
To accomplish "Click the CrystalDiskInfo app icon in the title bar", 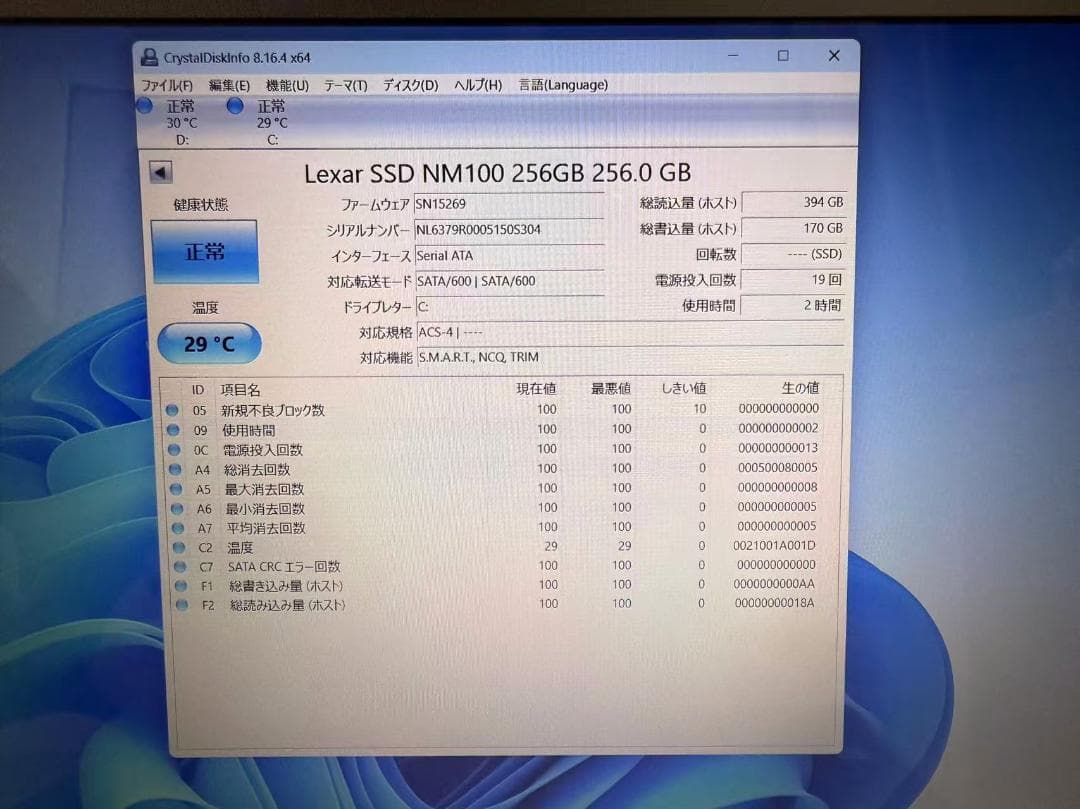I will [x=150, y=56].
